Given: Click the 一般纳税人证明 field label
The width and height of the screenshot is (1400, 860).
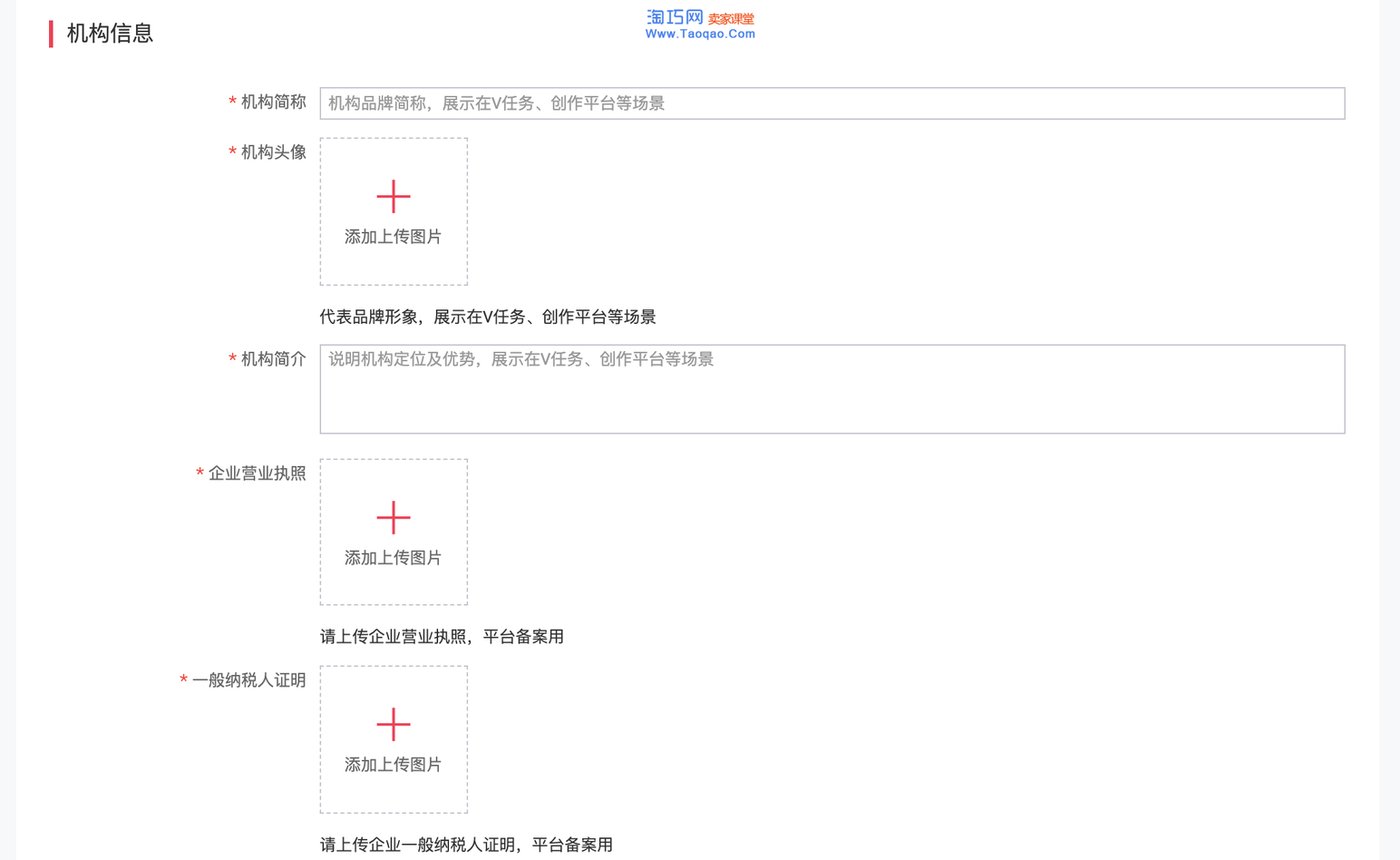Looking at the screenshot, I should 248,680.
